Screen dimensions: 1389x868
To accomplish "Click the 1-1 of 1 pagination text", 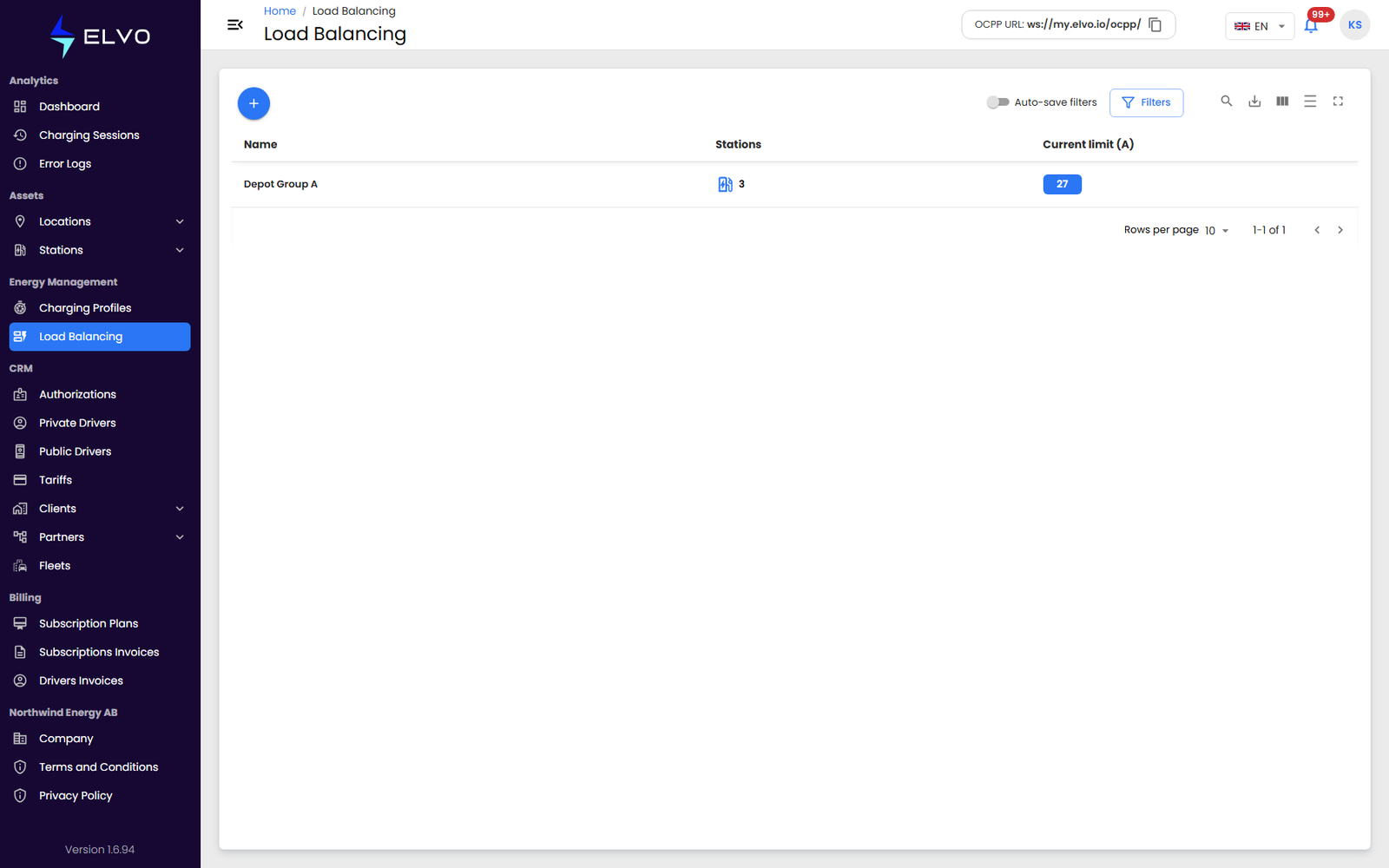I will pyautogui.click(x=1268, y=230).
